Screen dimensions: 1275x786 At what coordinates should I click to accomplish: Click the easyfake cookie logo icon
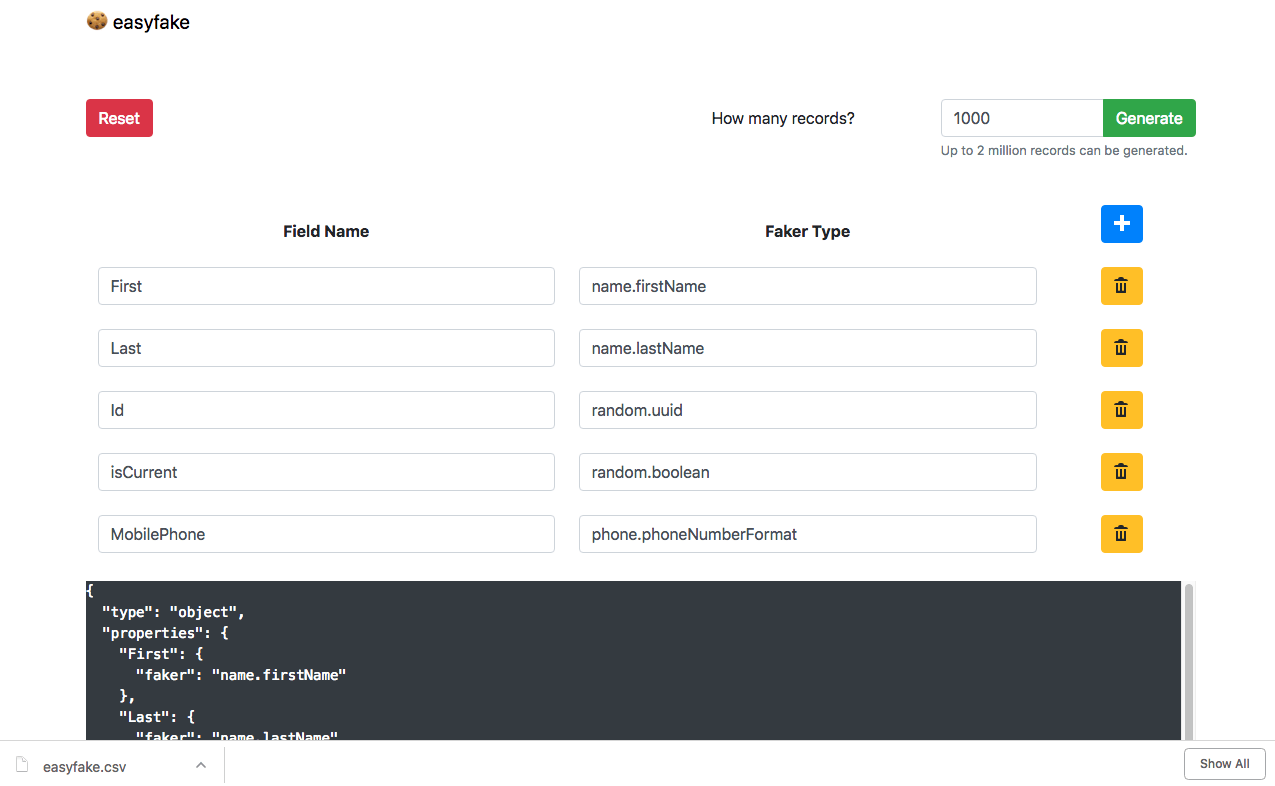tap(97, 21)
